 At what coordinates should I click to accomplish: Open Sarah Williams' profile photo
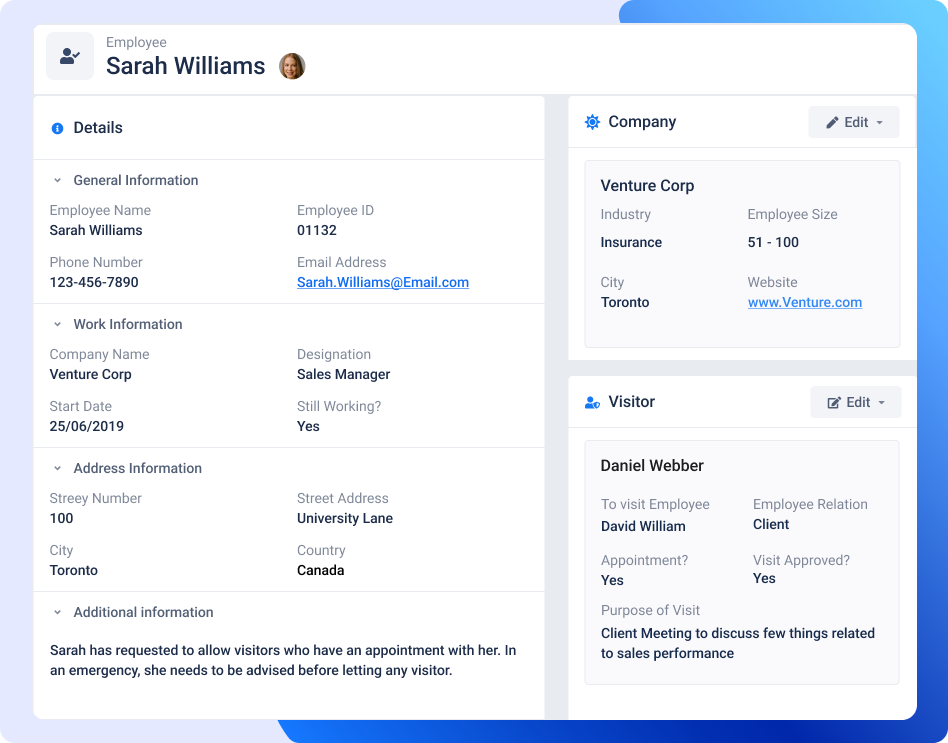tap(291, 66)
